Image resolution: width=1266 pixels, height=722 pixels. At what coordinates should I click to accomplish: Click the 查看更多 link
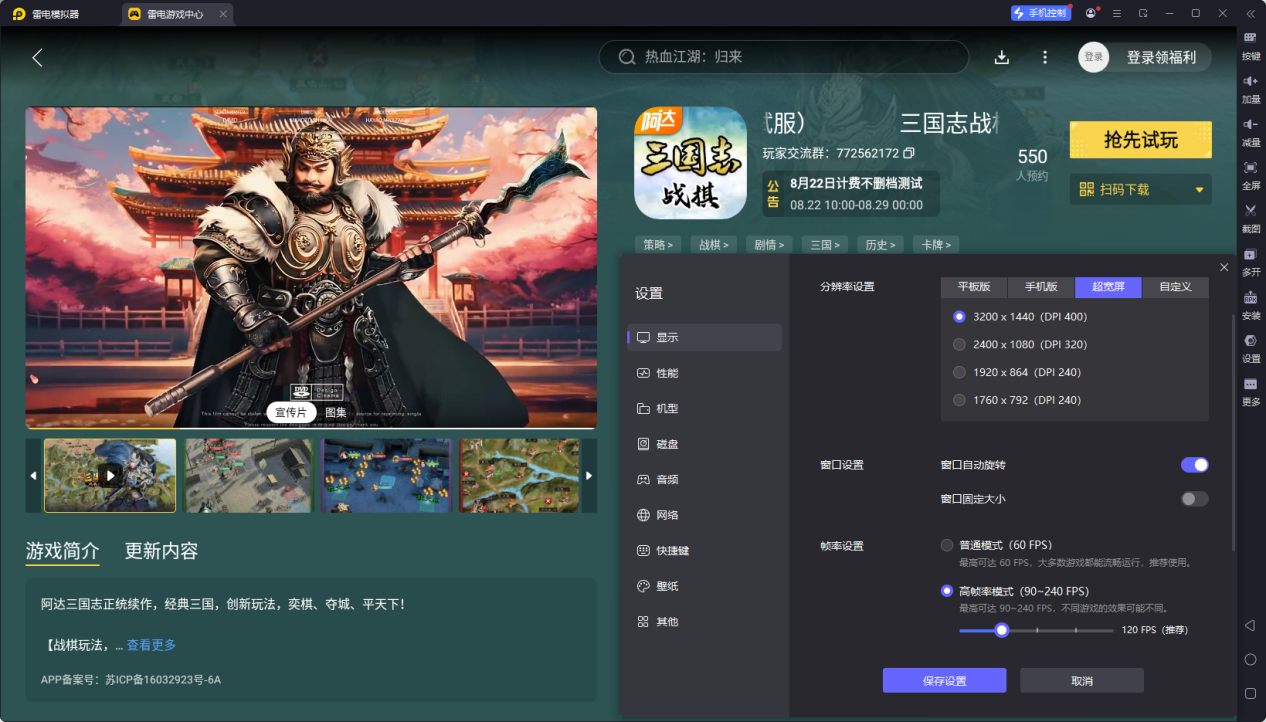151,645
